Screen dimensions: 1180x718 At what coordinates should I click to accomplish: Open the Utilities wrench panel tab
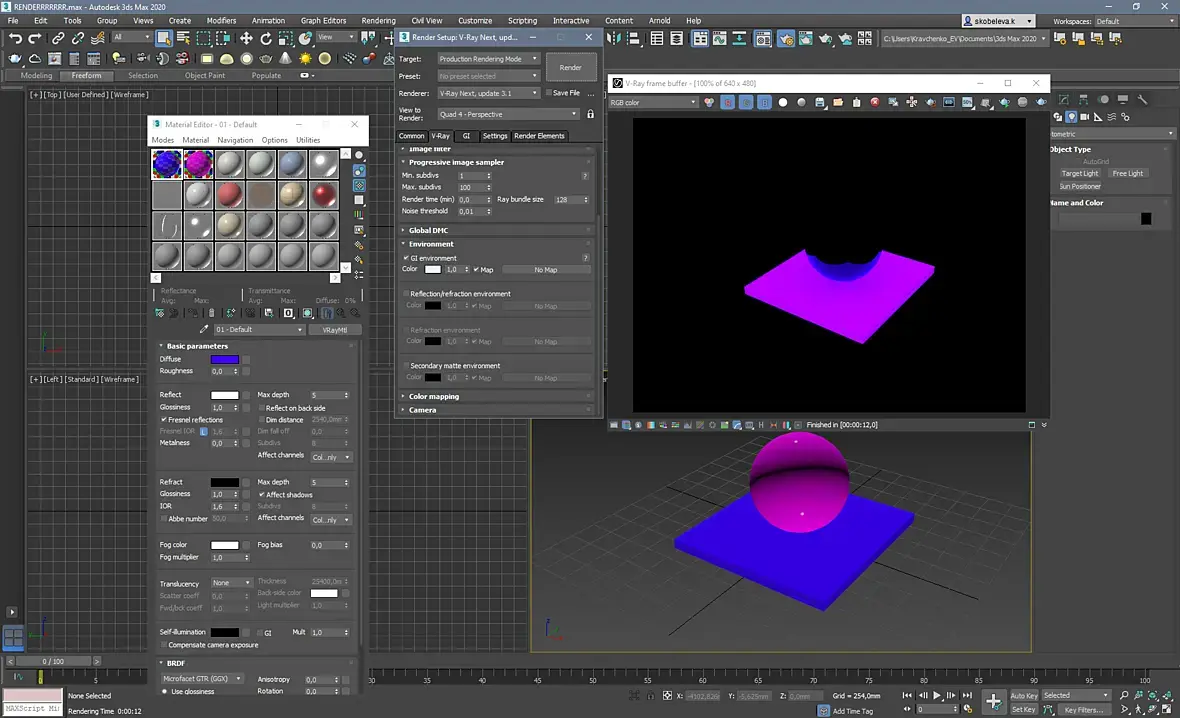point(1142,100)
